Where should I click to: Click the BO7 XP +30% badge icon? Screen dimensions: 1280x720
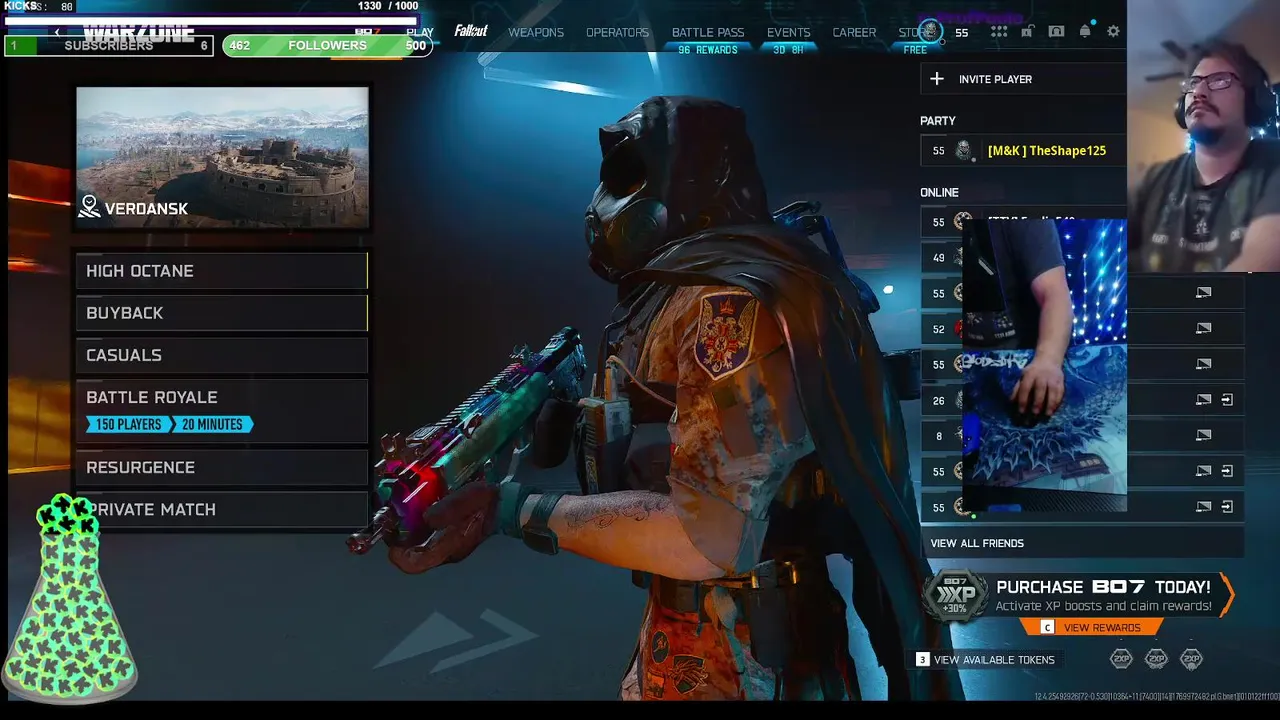(x=954, y=598)
